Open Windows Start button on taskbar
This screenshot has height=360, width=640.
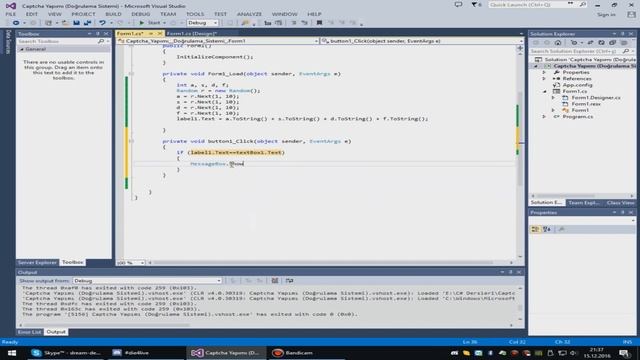pos(12,353)
